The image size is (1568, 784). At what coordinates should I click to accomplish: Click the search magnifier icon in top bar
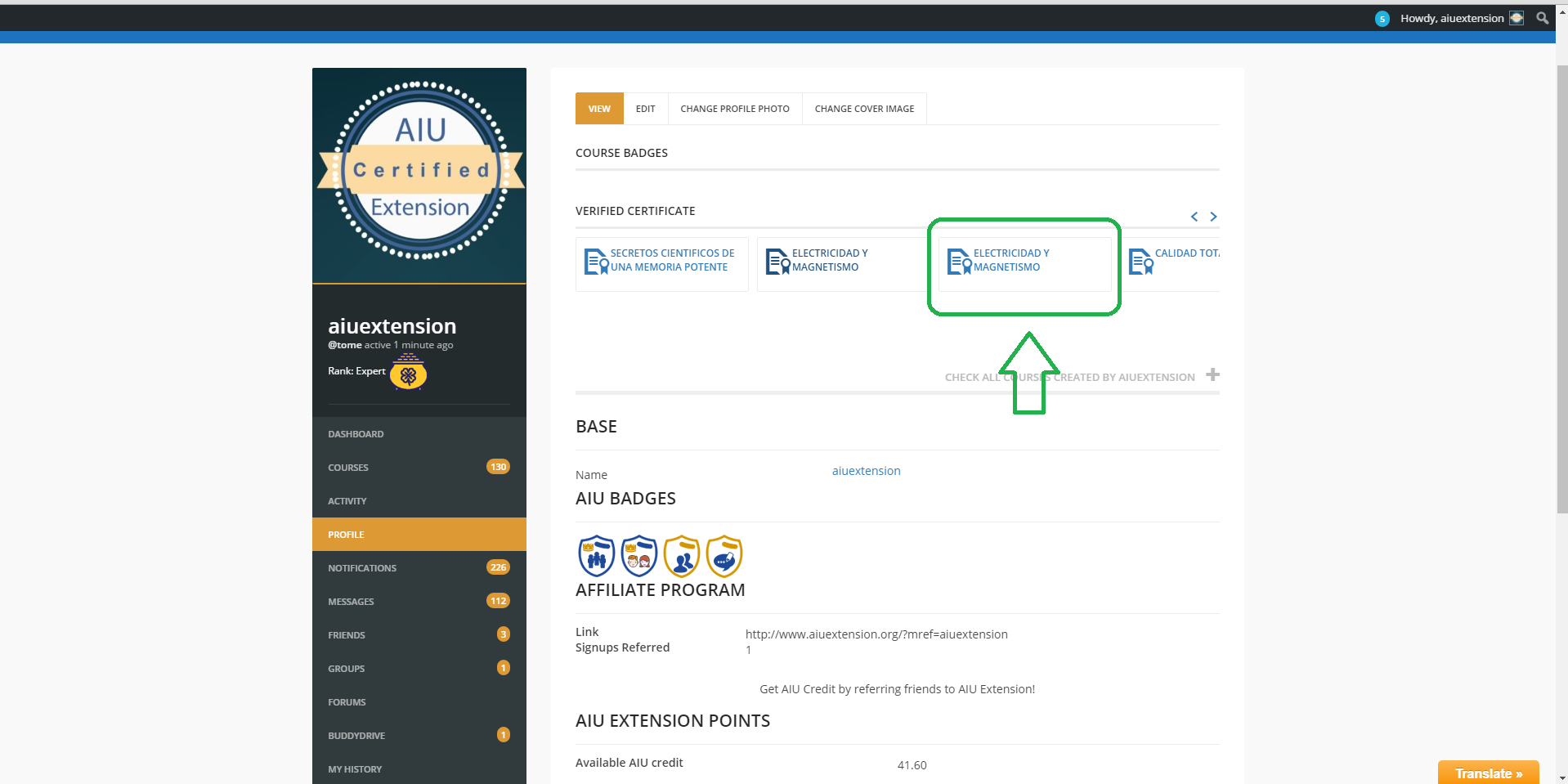coord(1542,18)
